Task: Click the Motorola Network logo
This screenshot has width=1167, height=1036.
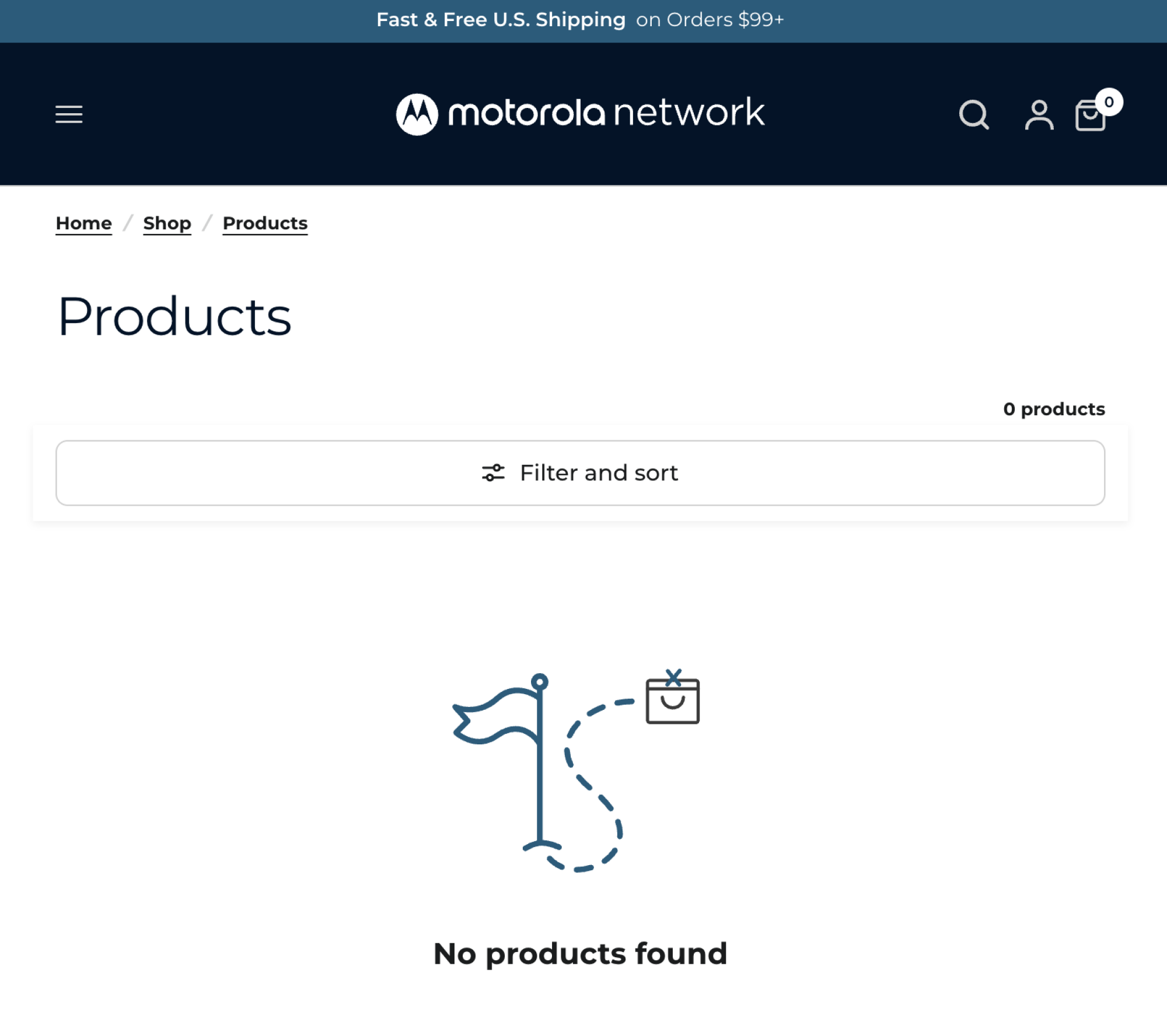Action: [x=580, y=114]
